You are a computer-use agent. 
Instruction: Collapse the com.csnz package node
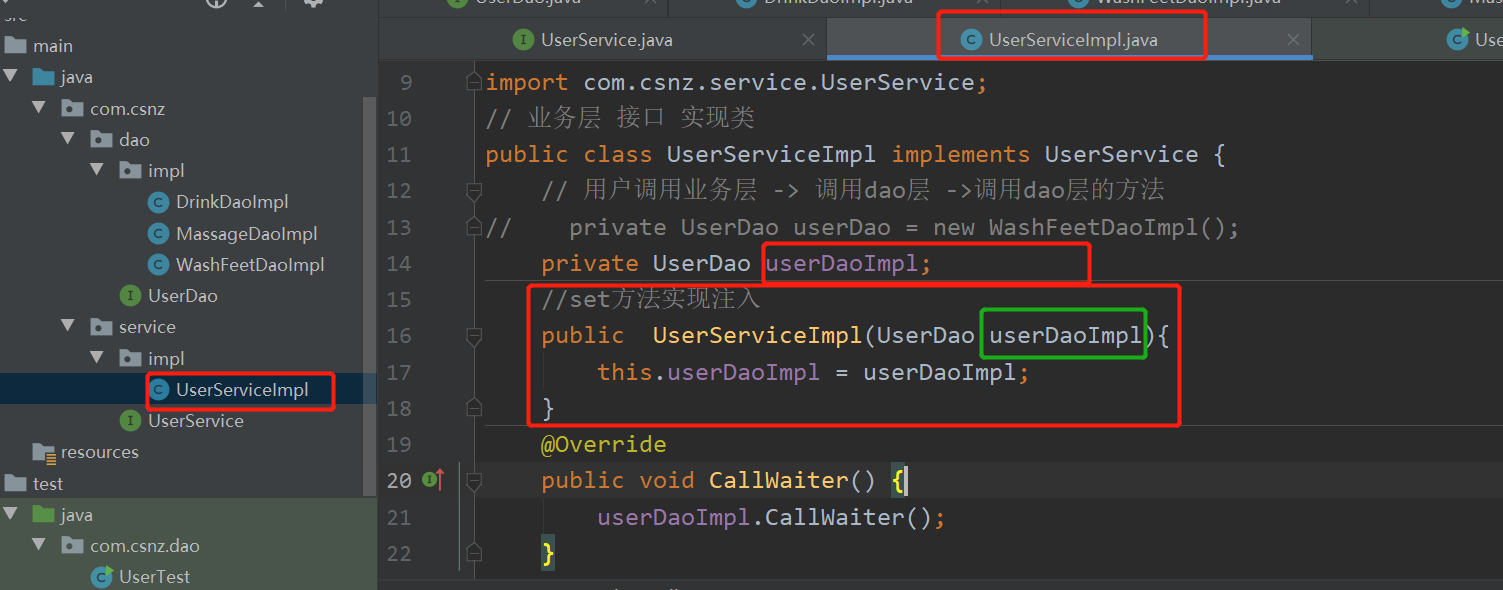(39, 109)
